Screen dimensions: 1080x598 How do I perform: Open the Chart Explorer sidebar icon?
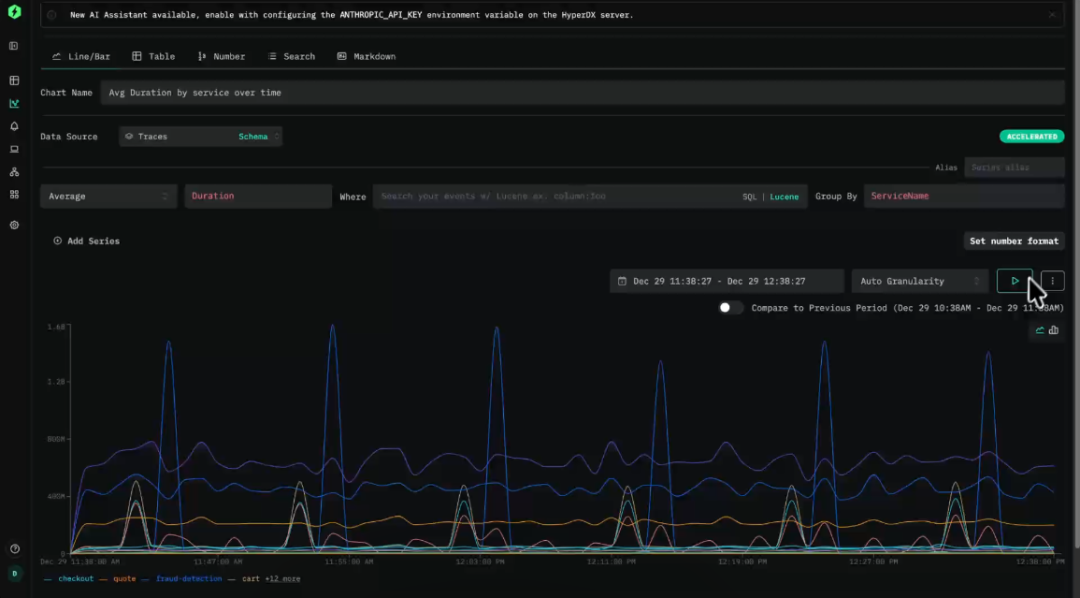click(x=14, y=104)
